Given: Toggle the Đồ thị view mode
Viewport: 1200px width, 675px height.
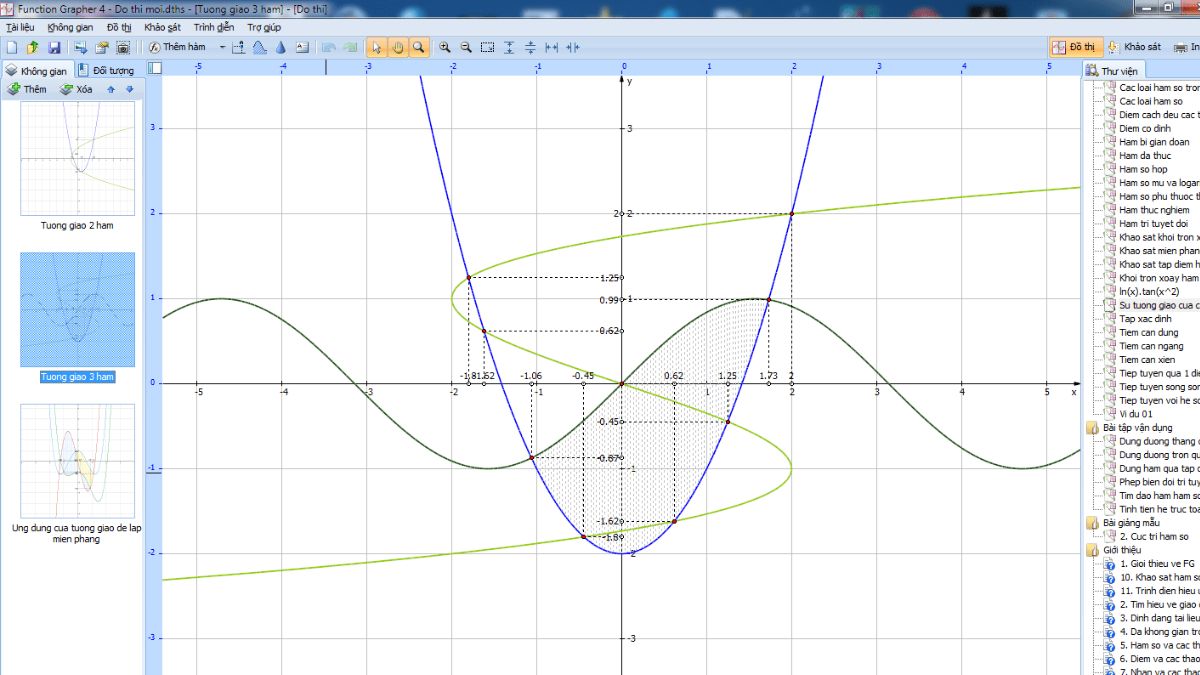Looking at the screenshot, I should click(x=1074, y=47).
